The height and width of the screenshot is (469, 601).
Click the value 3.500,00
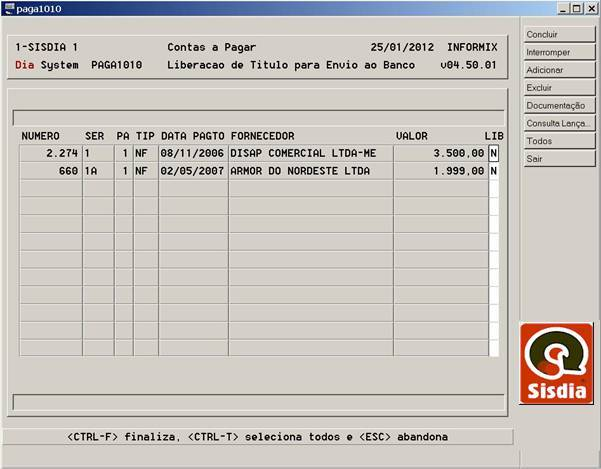pyautogui.click(x=441, y=153)
